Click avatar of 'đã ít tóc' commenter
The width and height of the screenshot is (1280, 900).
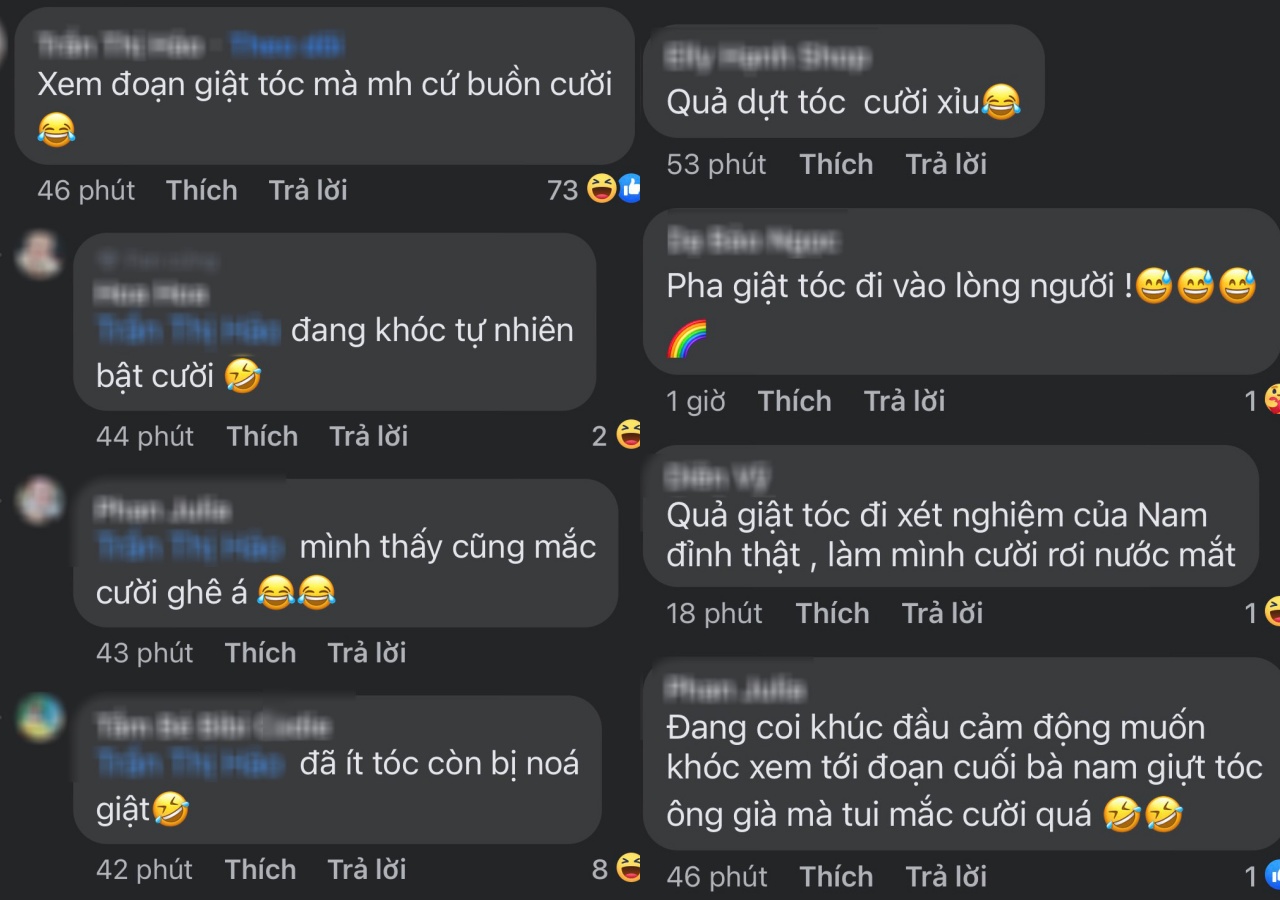point(40,717)
